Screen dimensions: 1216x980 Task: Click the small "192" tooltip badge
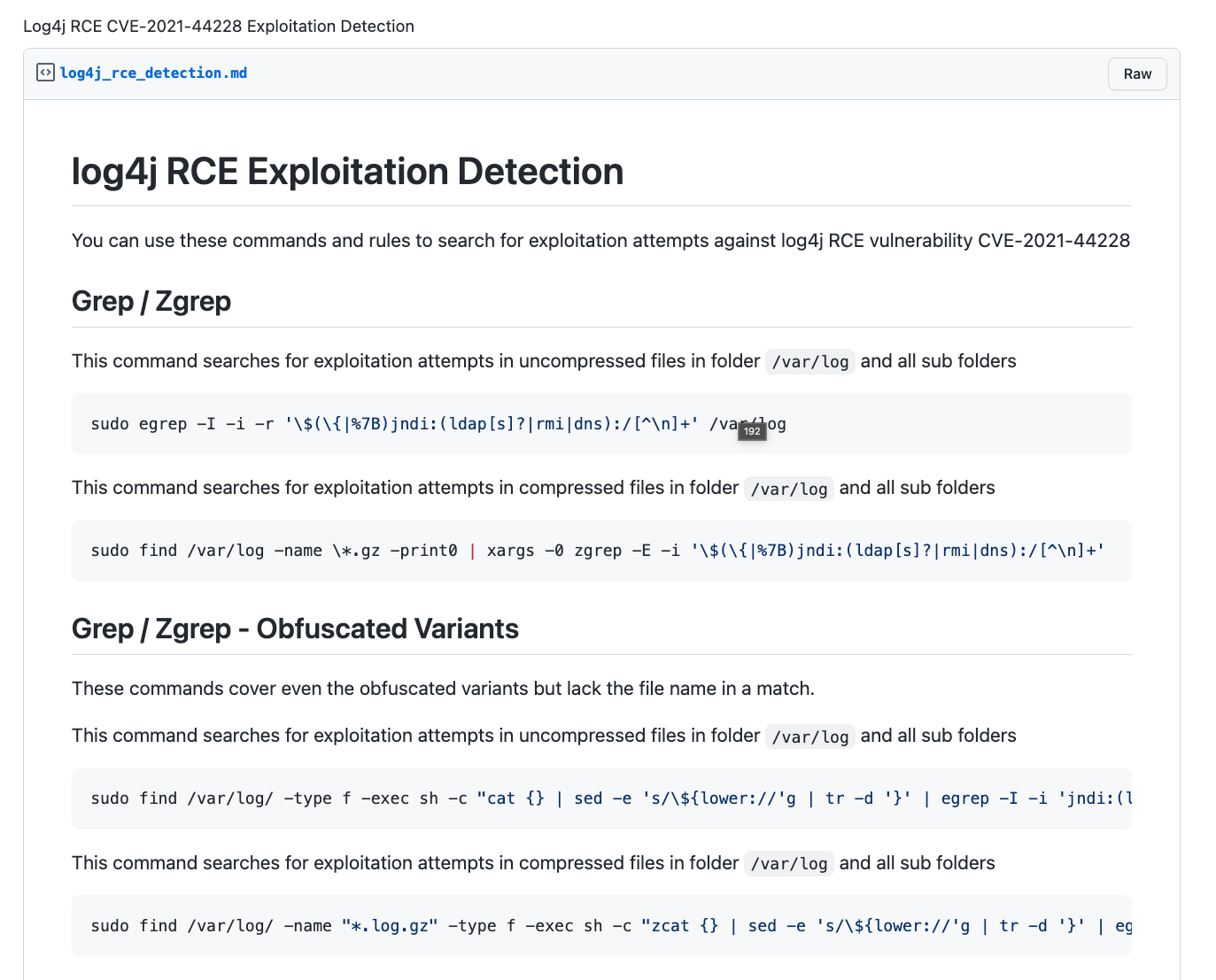tap(752, 431)
